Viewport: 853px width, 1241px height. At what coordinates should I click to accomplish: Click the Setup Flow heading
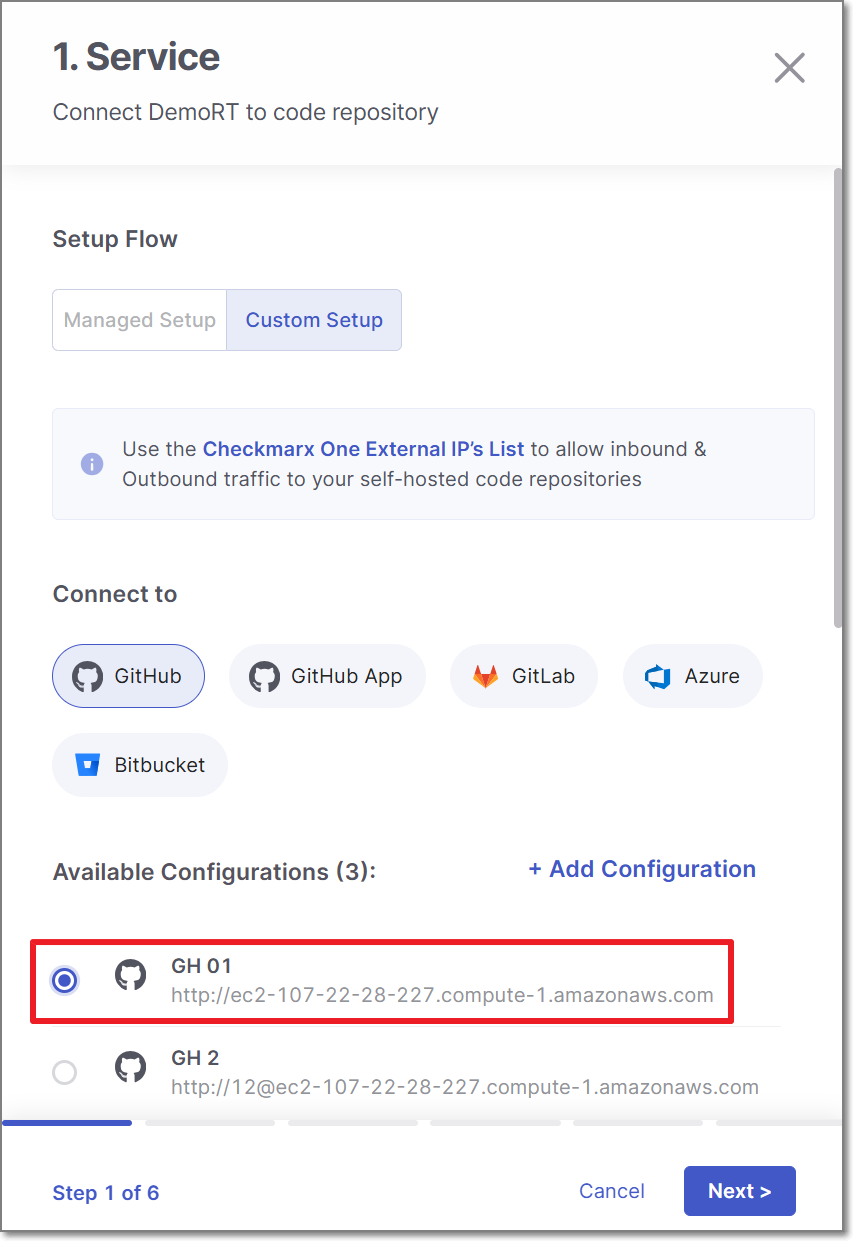pyautogui.click(x=115, y=239)
